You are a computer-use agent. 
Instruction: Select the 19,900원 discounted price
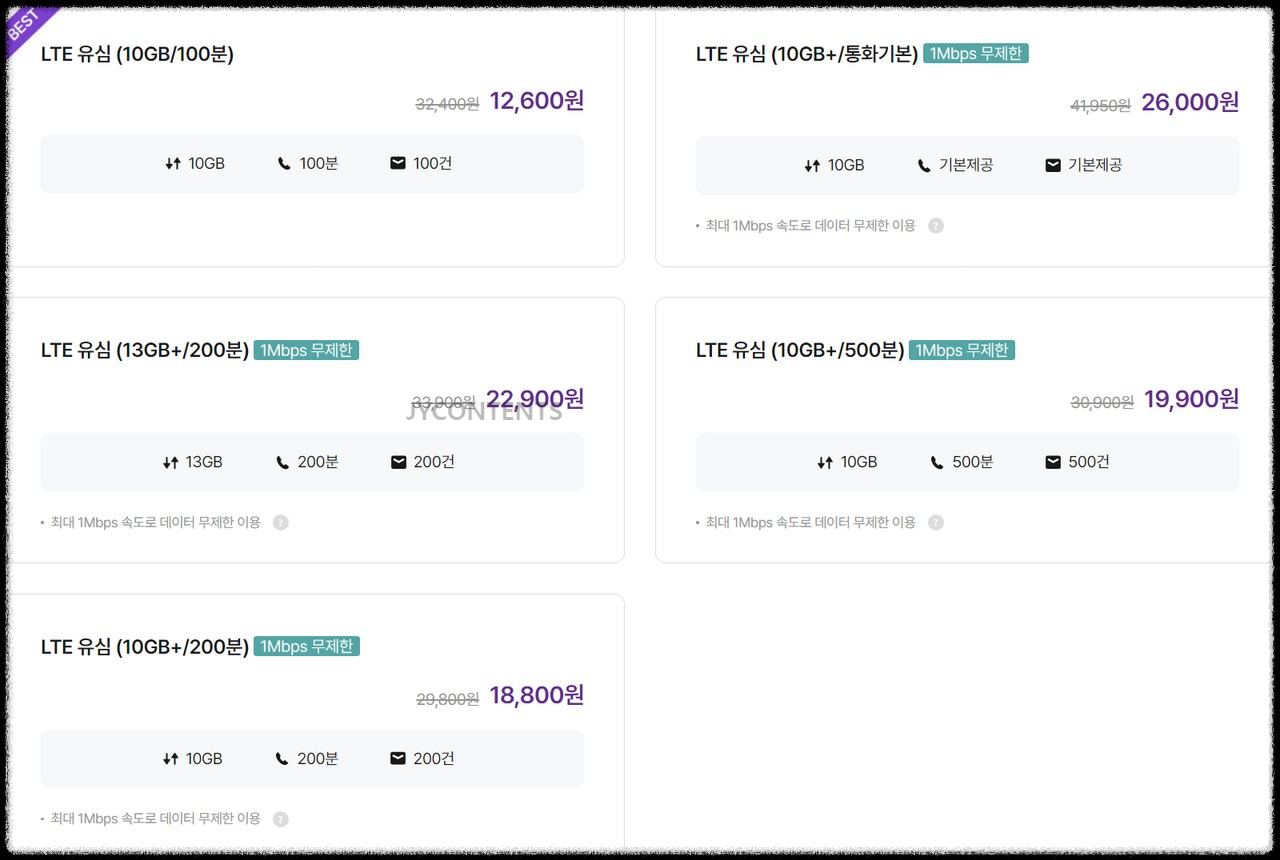[1192, 399]
